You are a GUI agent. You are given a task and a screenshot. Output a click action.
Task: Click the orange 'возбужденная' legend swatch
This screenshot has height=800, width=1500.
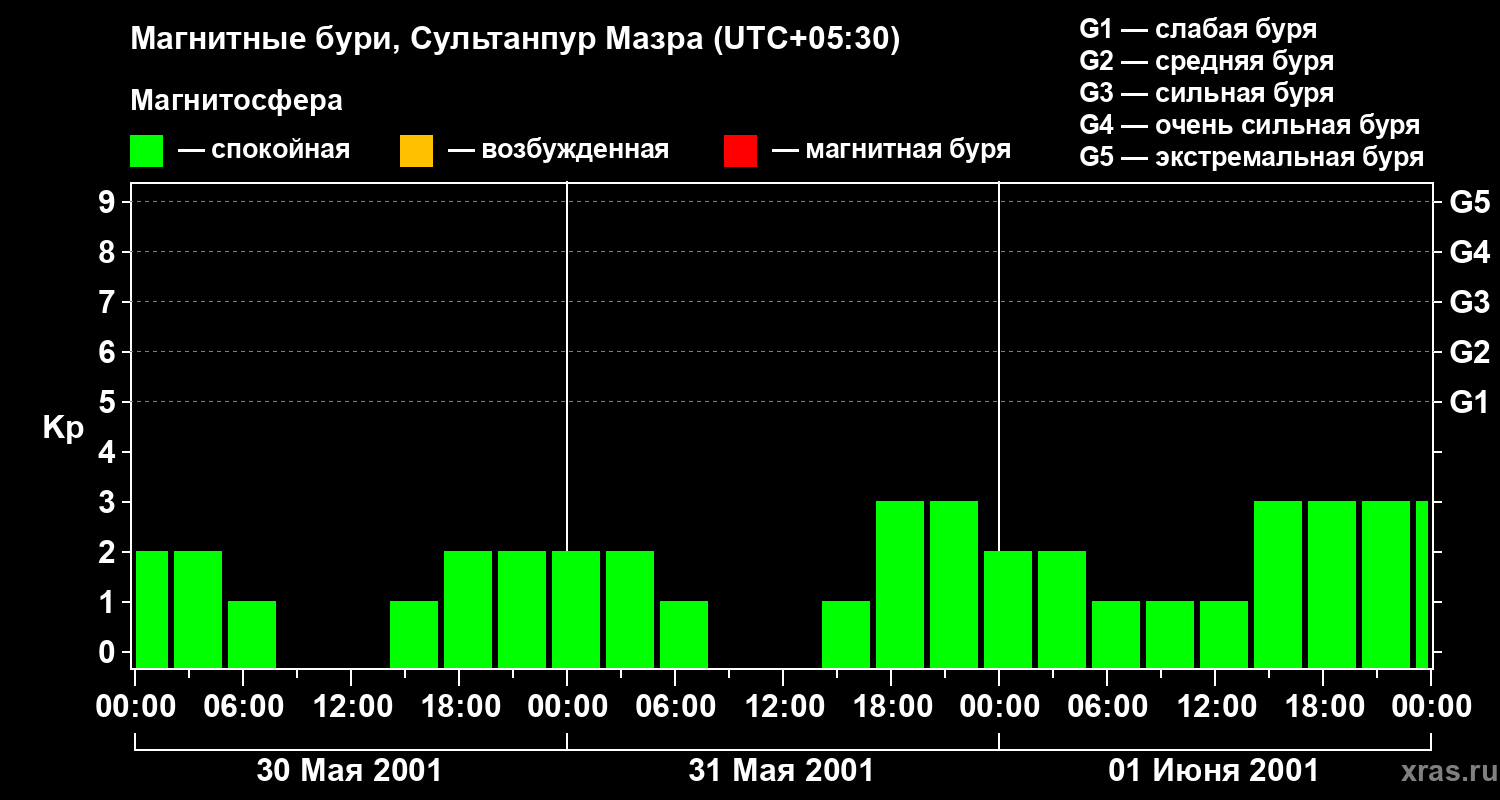[x=416, y=151]
